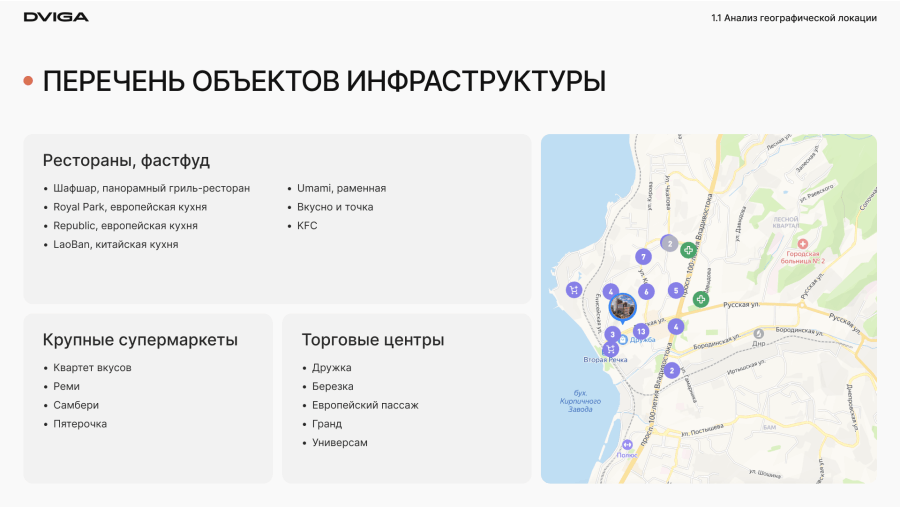Select the upper green pharmacy cross marker
The image size is (900, 507).
click(688, 250)
